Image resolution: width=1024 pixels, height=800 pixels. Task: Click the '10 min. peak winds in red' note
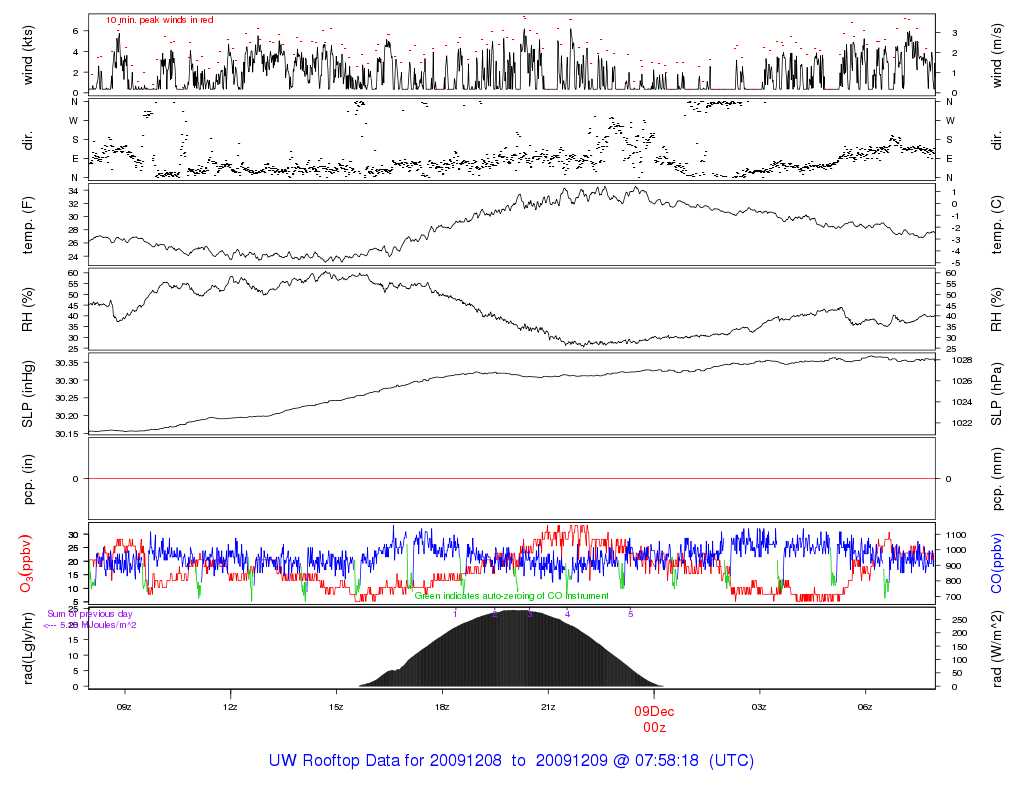coord(159,20)
